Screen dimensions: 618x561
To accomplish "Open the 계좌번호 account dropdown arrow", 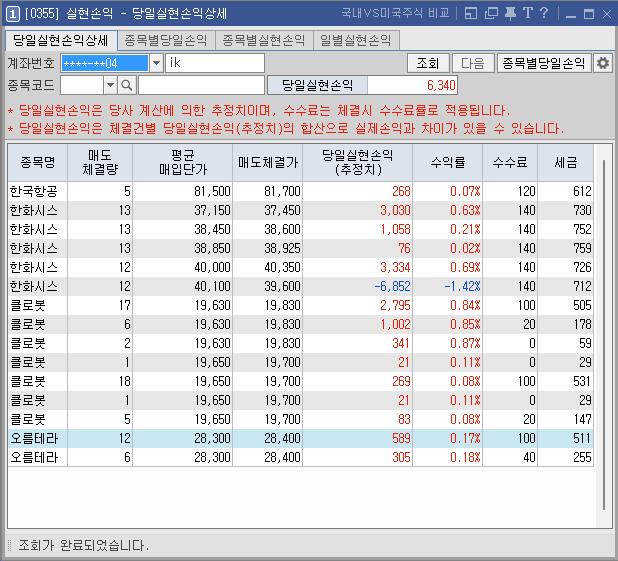I will pos(156,63).
